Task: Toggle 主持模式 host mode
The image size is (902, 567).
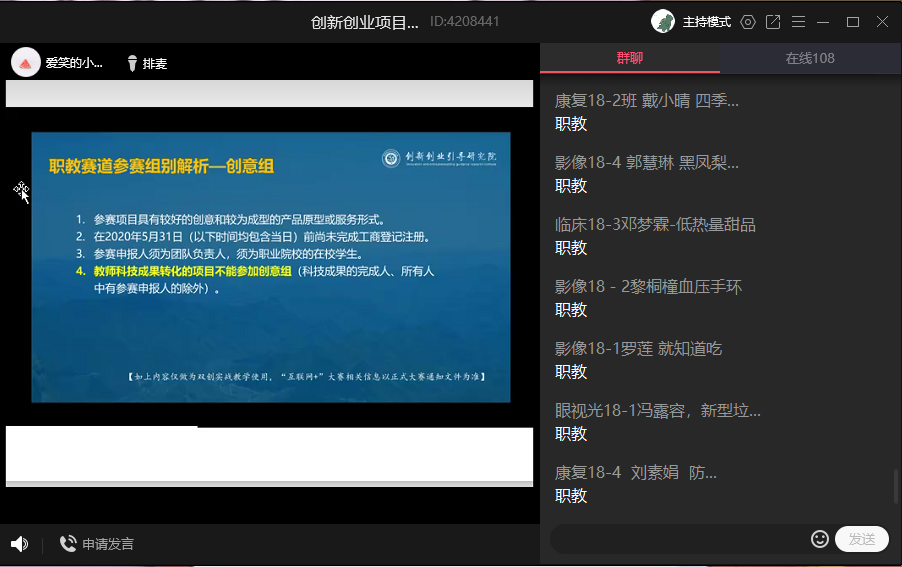Action: [707, 22]
